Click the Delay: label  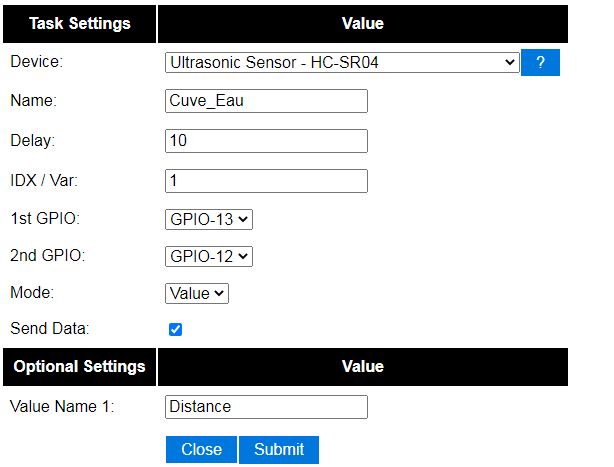33,141
